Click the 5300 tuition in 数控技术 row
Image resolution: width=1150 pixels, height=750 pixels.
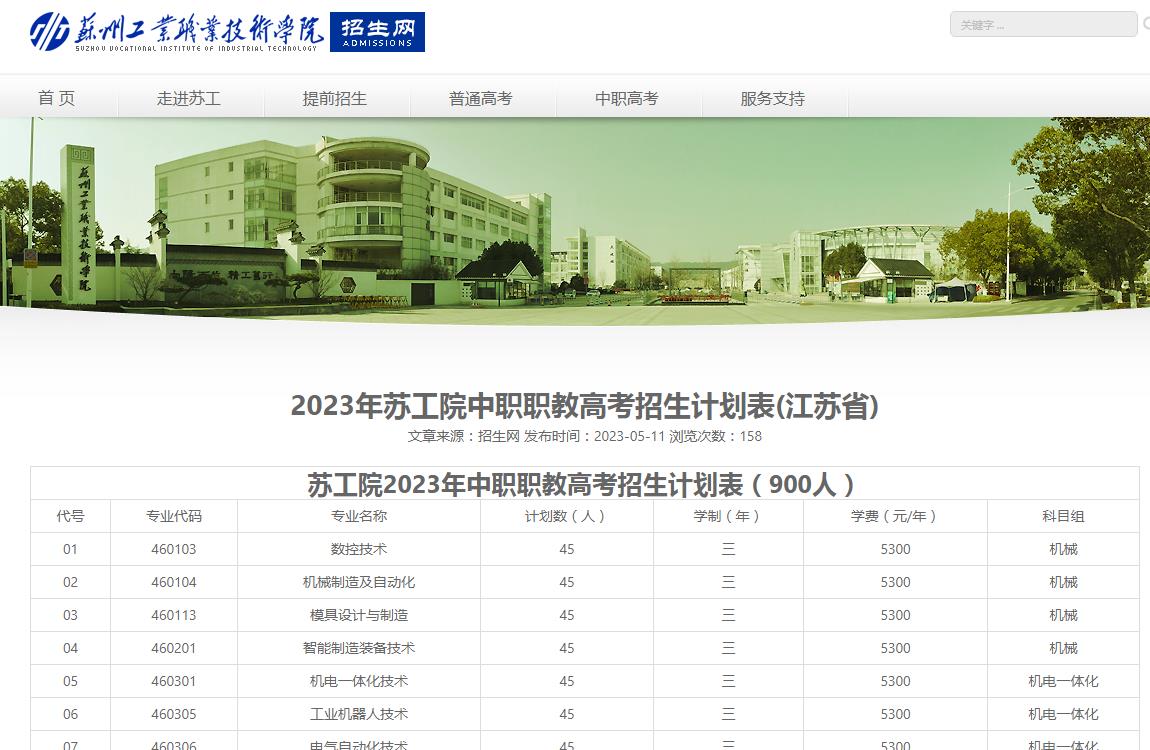coord(895,549)
